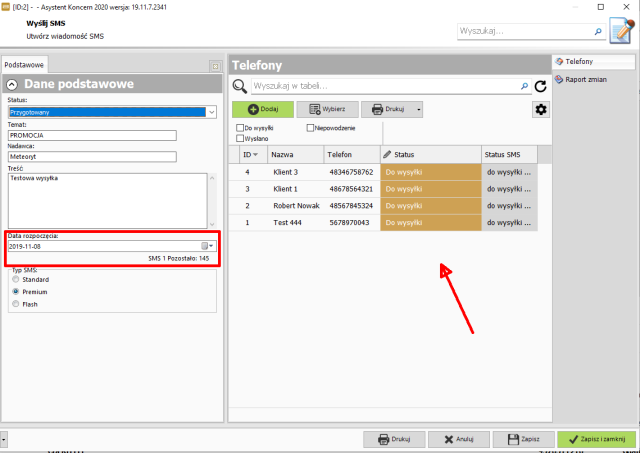Select the Standard SMS type

[16, 280]
